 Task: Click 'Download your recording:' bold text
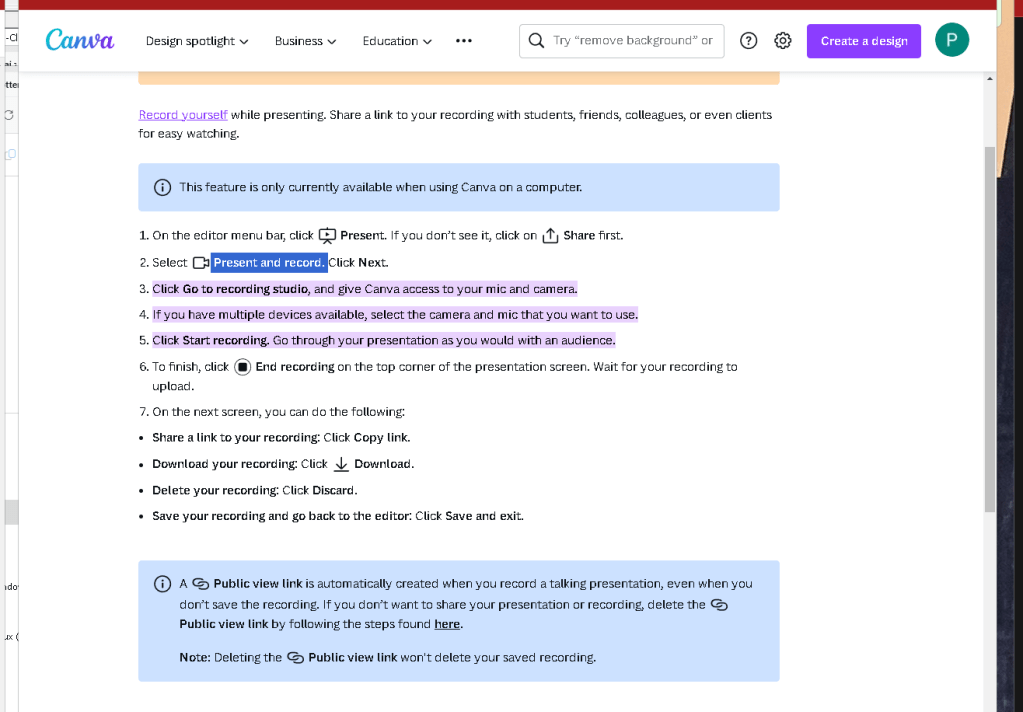click(225, 464)
